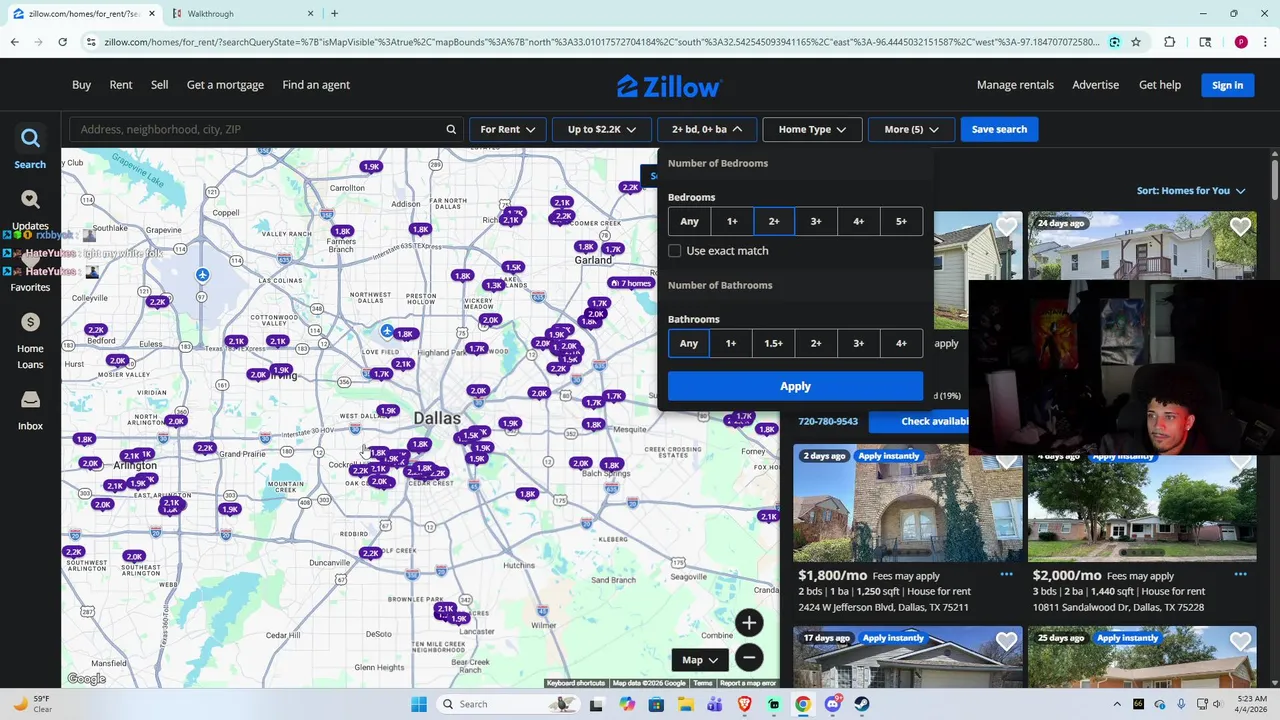Open the 10811 Sandalwood Dr listing photo
The image size is (1280, 720).
(1142, 504)
